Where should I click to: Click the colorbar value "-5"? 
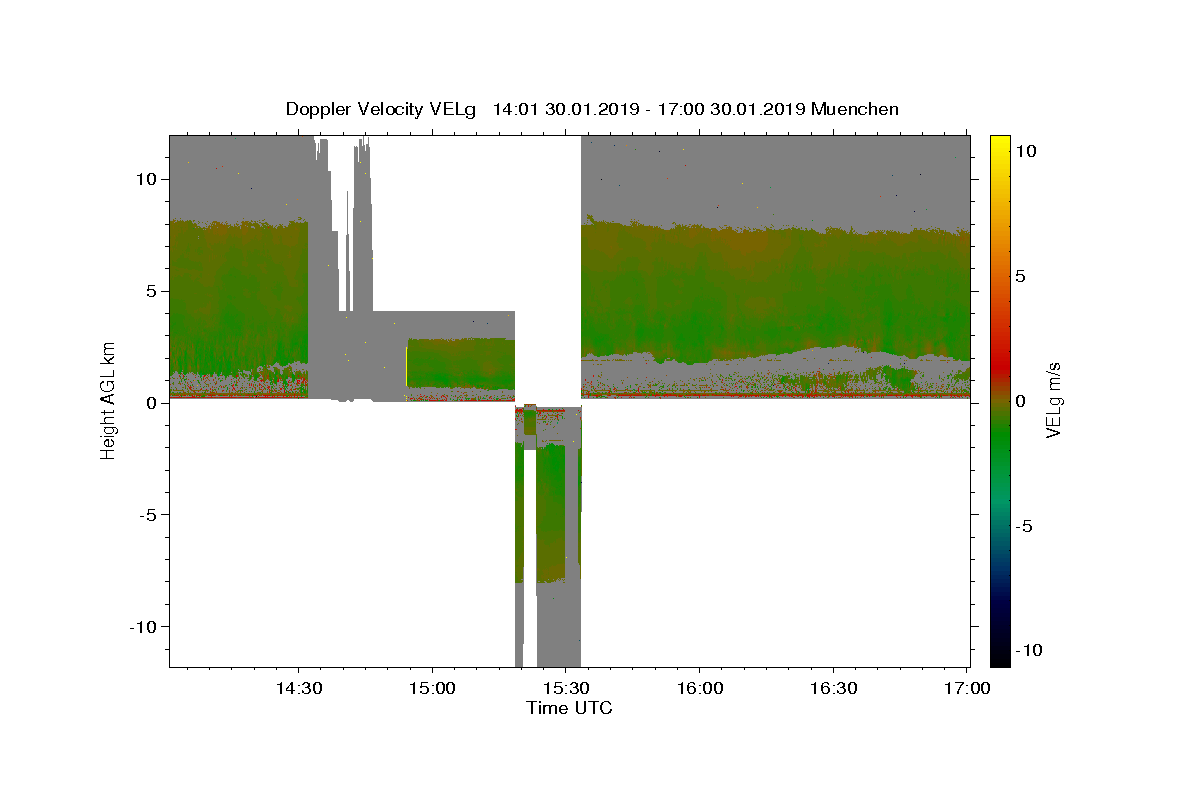point(1023,527)
